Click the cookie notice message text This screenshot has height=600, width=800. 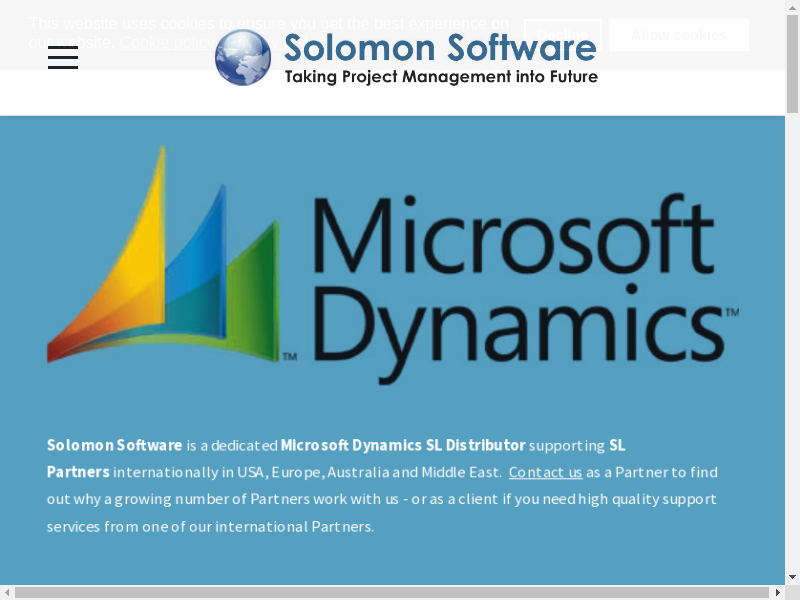[x=268, y=23]
